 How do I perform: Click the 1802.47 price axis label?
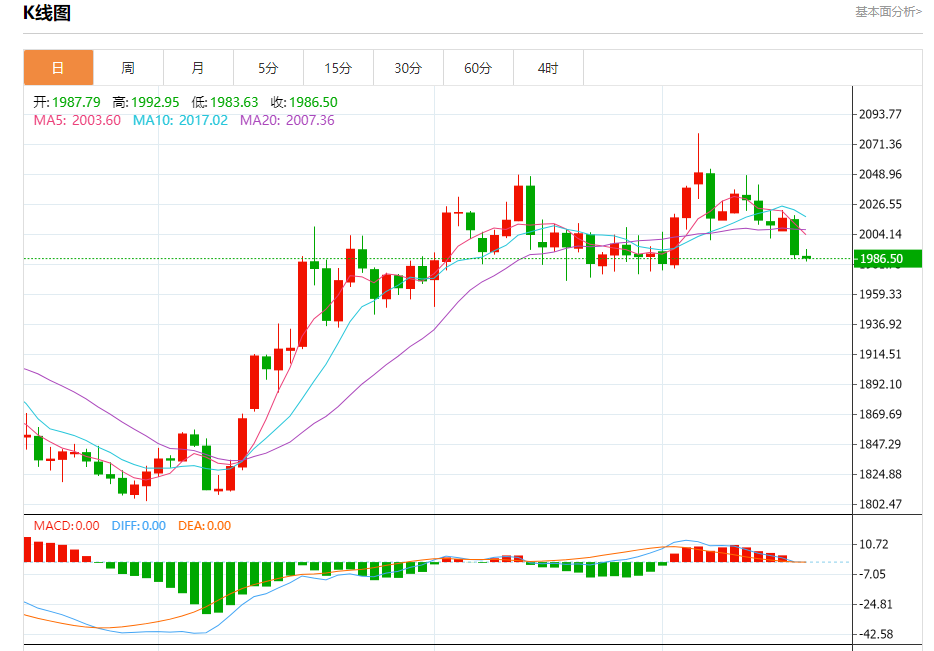pyautogui.click(x=880, y=504)
